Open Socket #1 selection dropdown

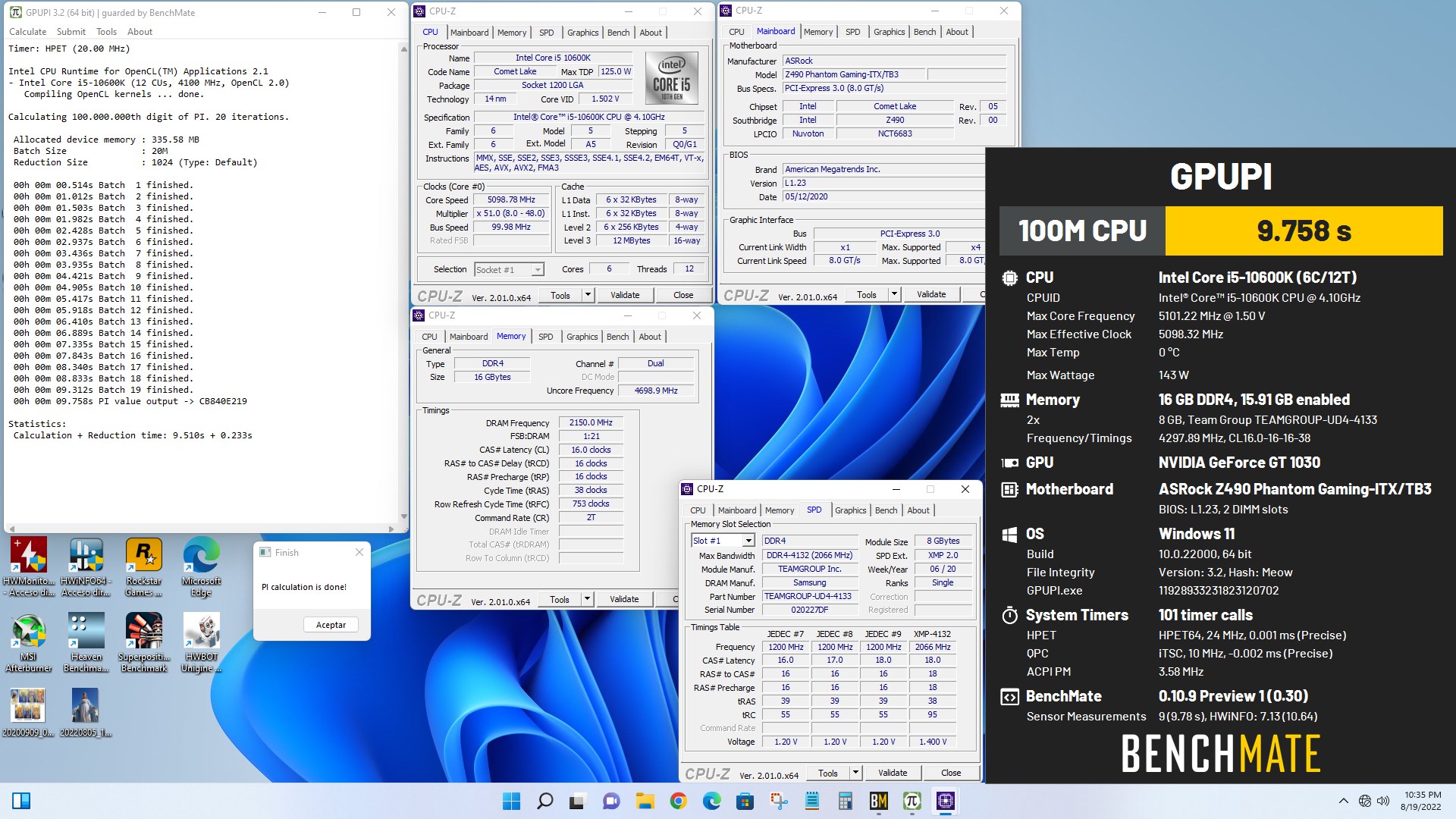(x=509, y=269)
